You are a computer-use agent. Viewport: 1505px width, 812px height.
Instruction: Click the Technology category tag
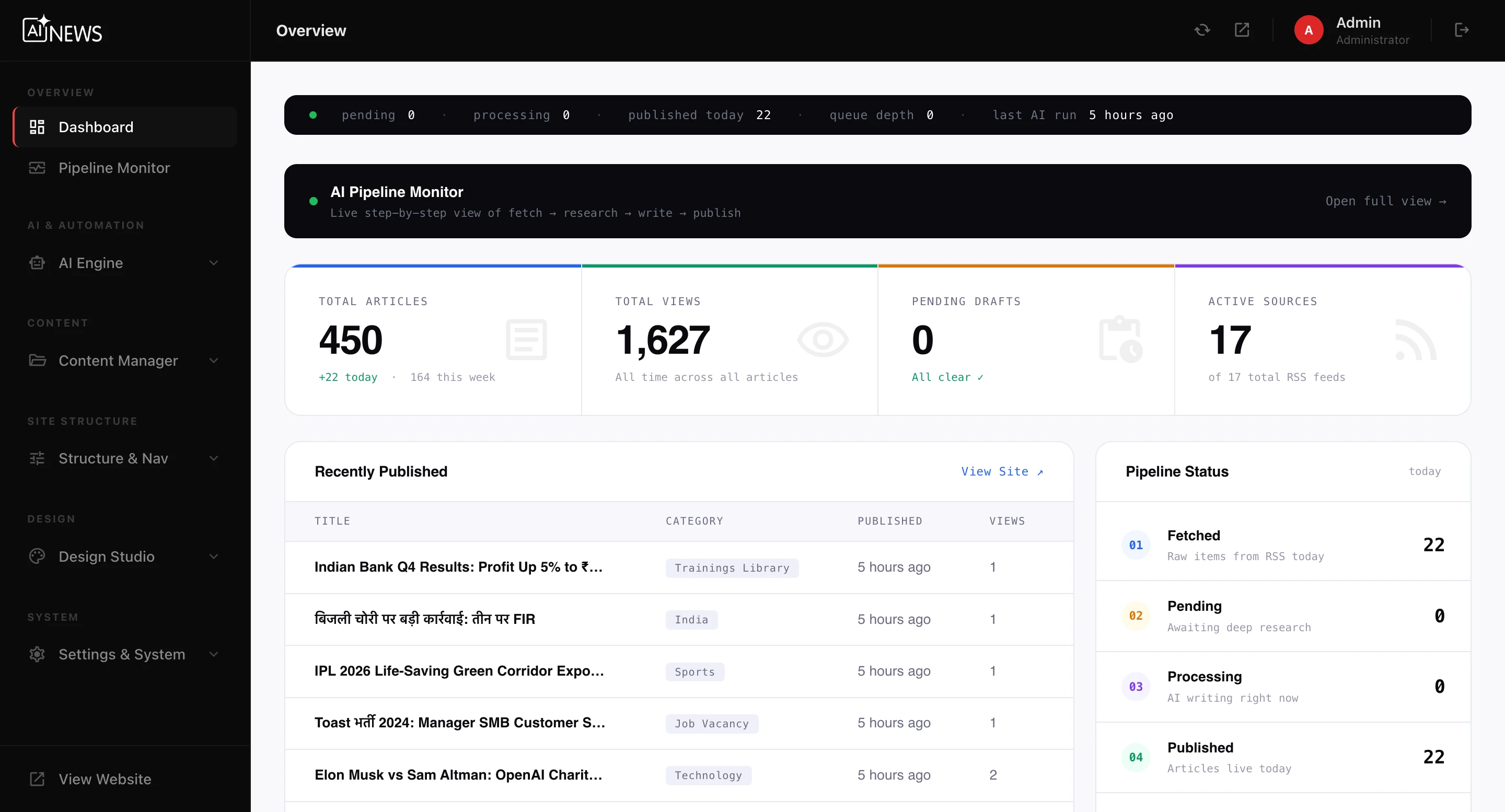click(708, 775)
